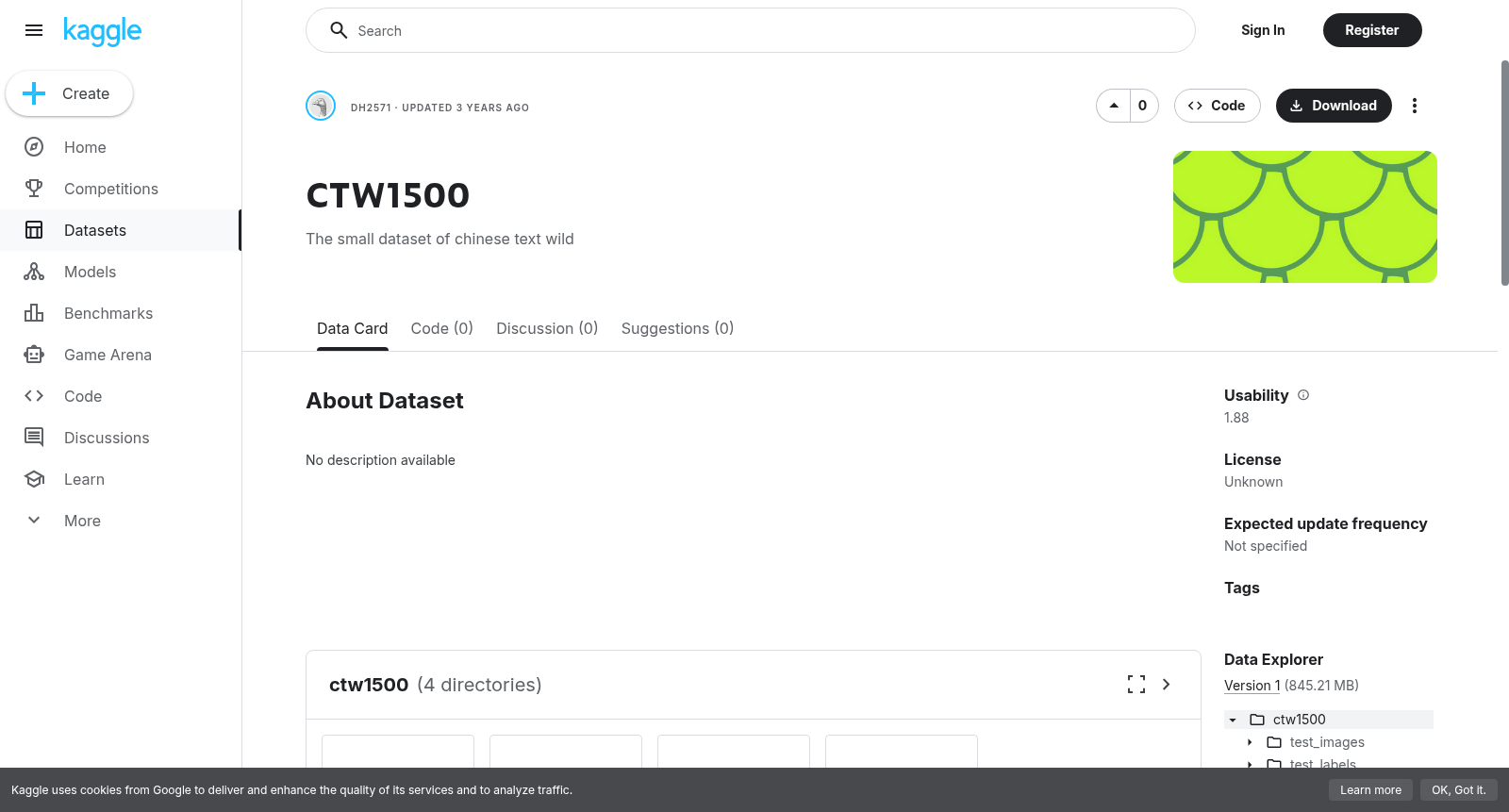
Task: Click the ctw1500 (4 directories) heading
Action: coord(436,685)
